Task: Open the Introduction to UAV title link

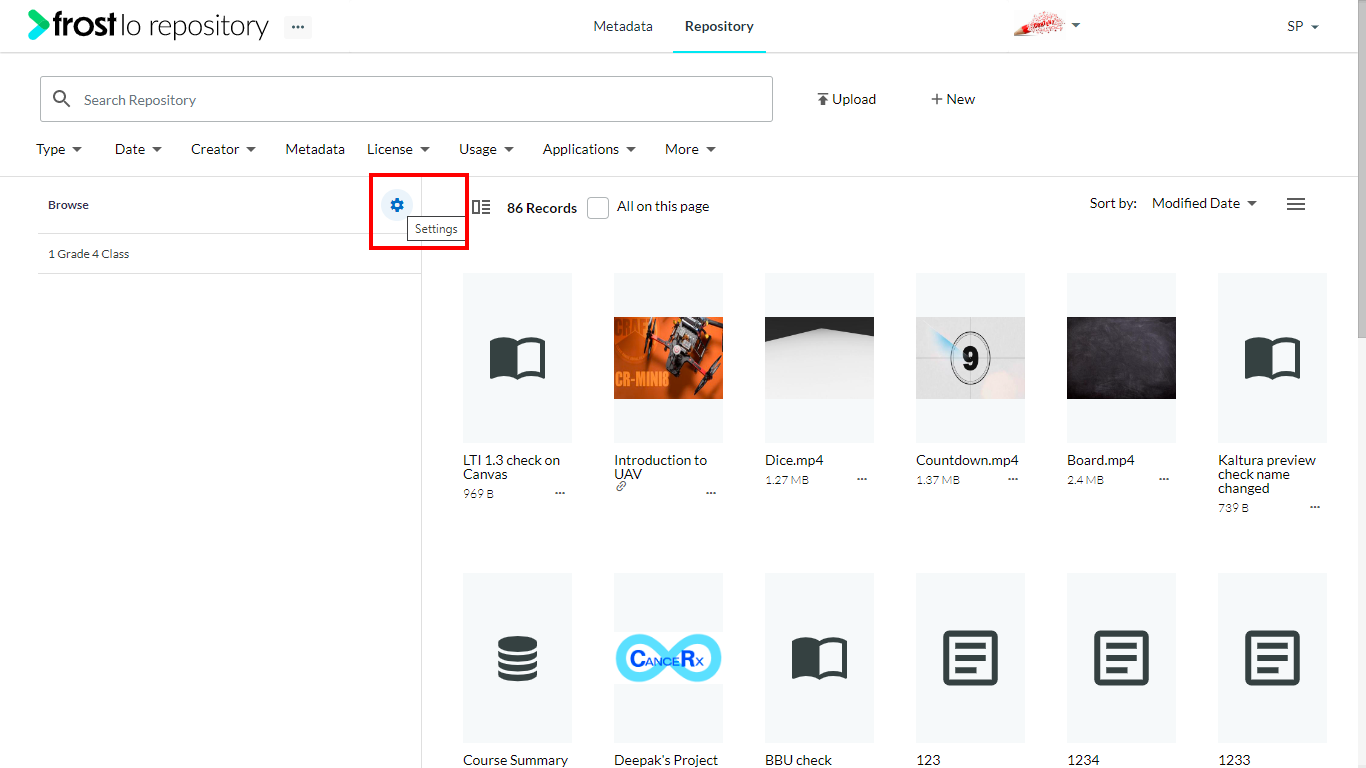Action: click(661, 467)
